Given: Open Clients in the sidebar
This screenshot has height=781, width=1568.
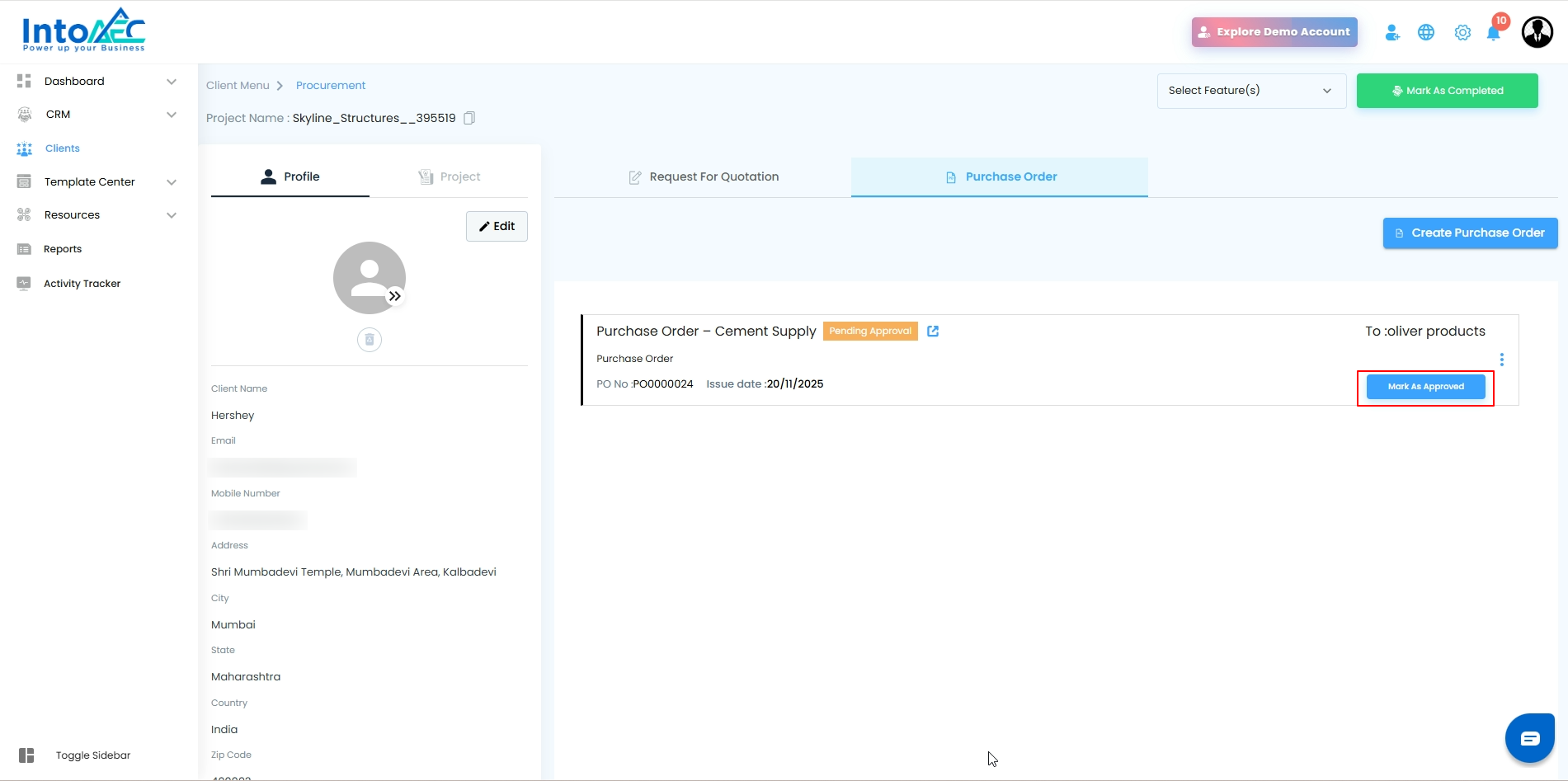Looking at the screenshot, I should coord(63,148).
